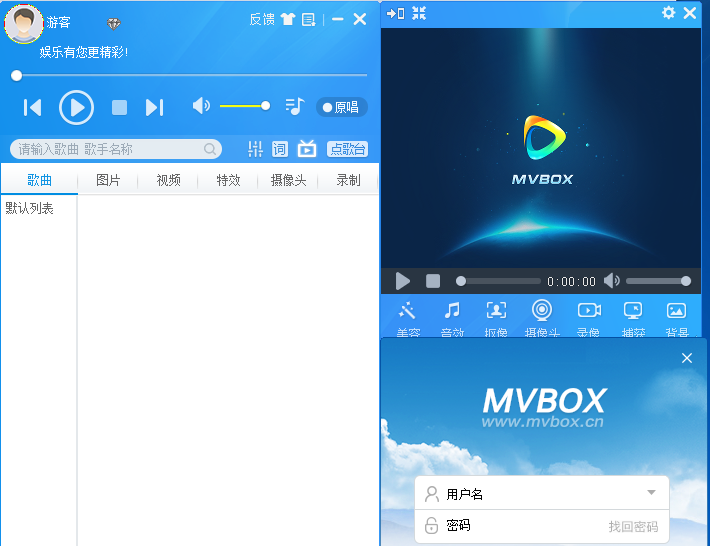Open the lyrics 词 icon
This screenshot has height=546, width=710.
tap(280, 149)
